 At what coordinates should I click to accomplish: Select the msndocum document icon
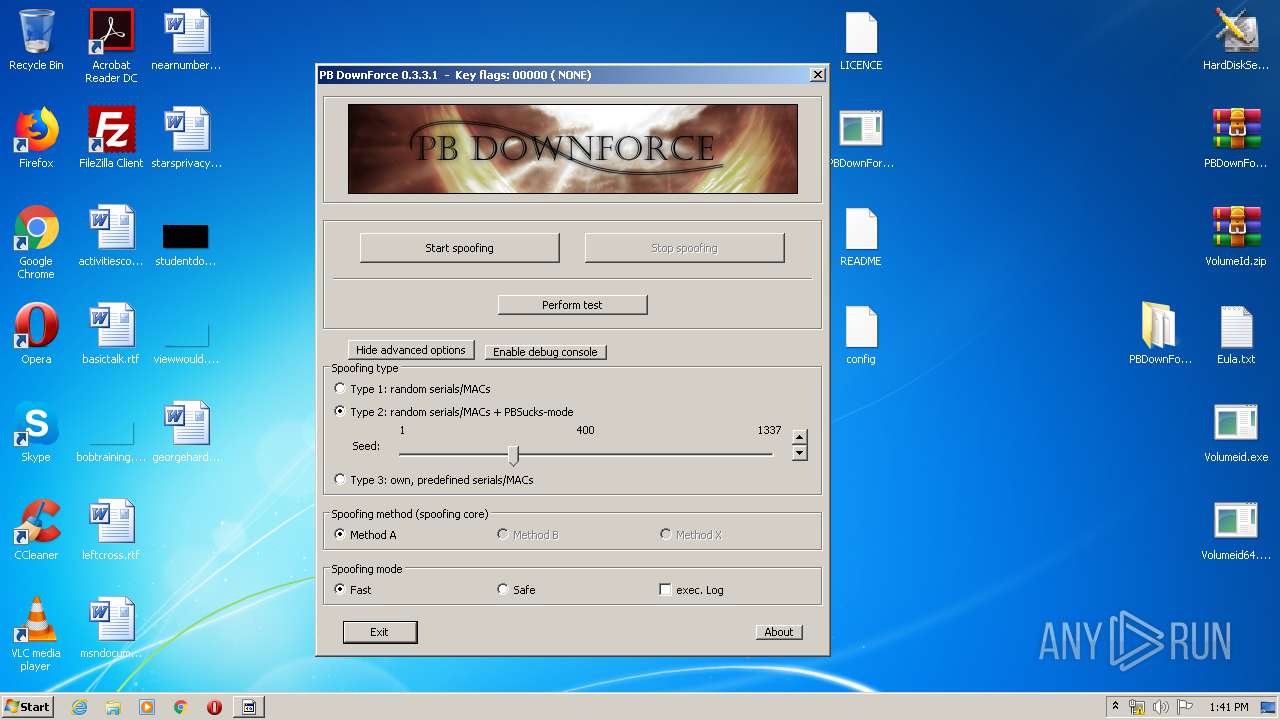click(111, 628)
